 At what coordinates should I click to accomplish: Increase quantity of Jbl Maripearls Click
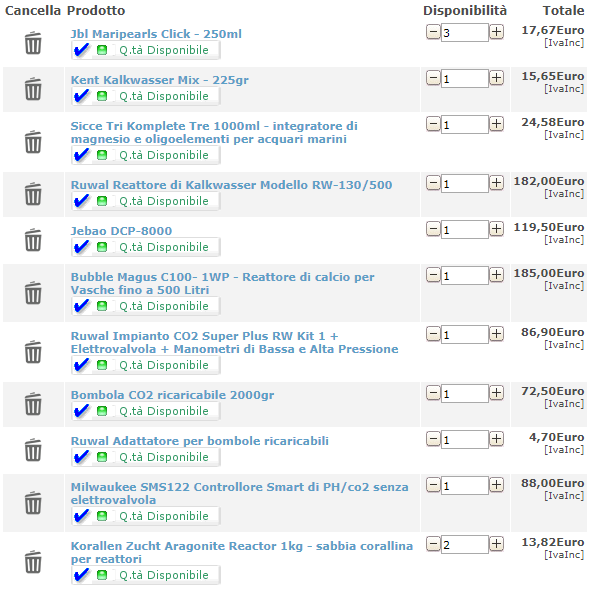click(x=496, y=32)
